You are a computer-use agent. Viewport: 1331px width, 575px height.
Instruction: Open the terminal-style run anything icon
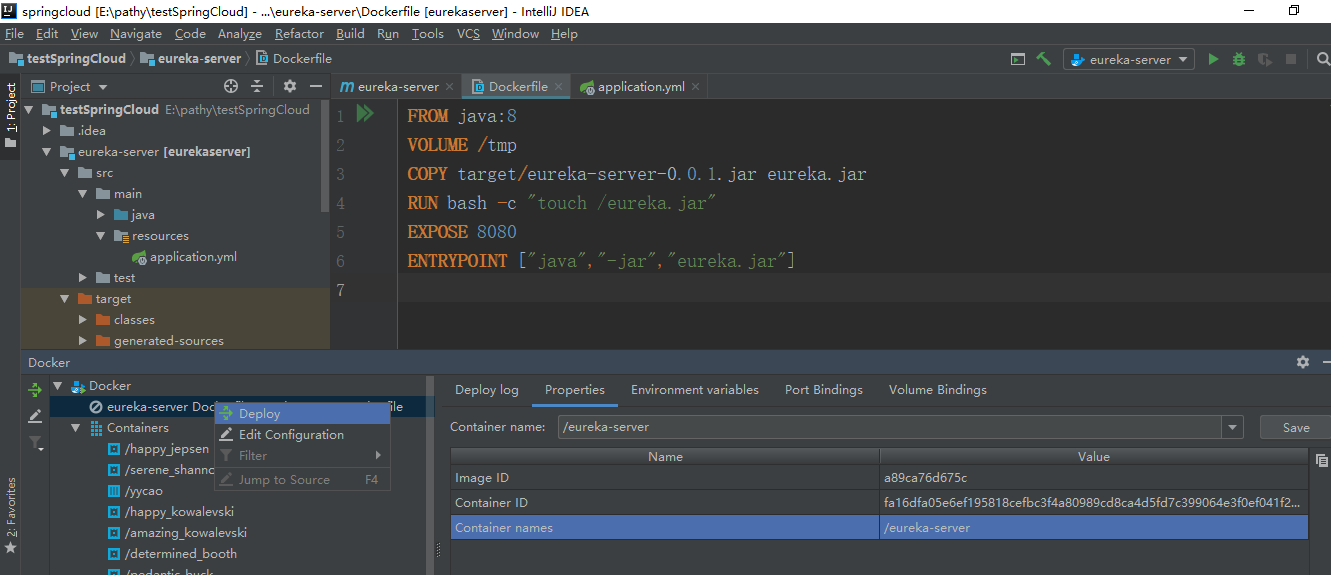click(1018, 59)
